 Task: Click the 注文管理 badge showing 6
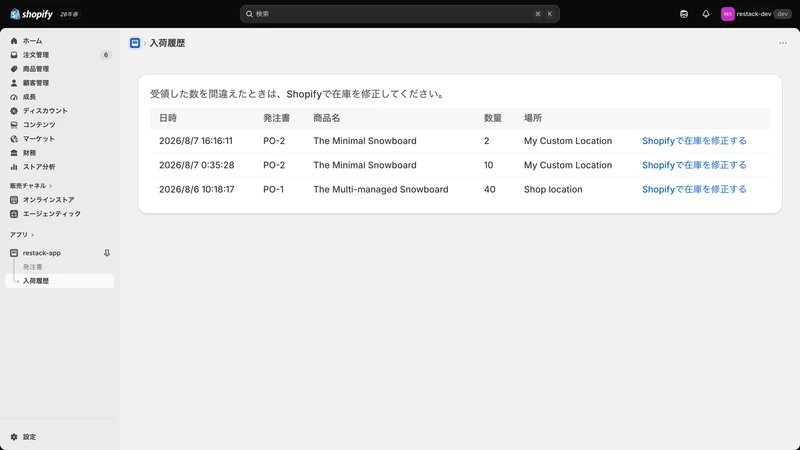(x=106, y=55)
